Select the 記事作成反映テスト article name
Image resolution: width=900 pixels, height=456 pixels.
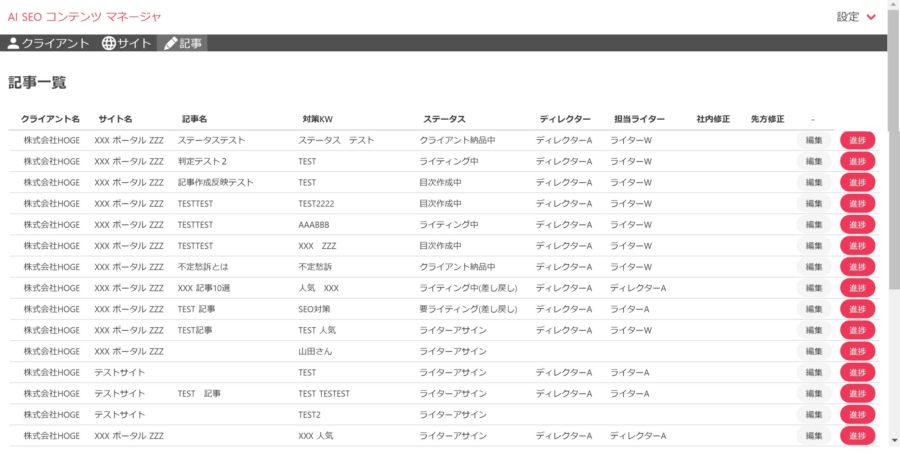tap(216, 183)
